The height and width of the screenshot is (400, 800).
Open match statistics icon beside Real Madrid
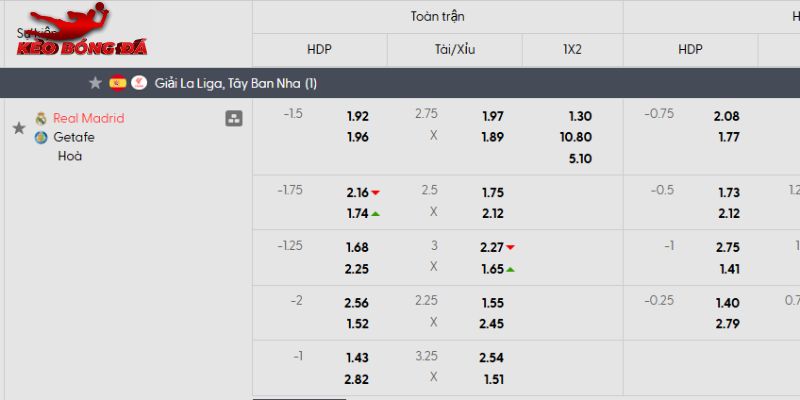coord(234,119)
